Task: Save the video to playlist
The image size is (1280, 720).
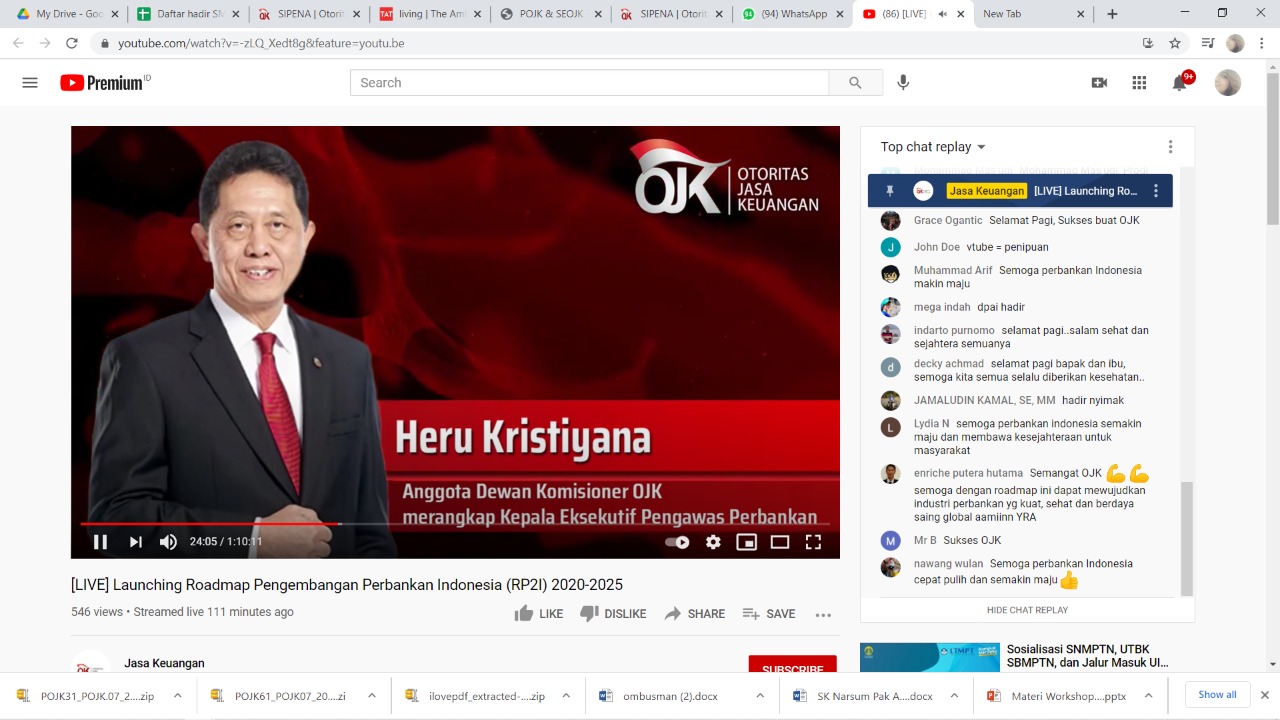Action: 769,614
